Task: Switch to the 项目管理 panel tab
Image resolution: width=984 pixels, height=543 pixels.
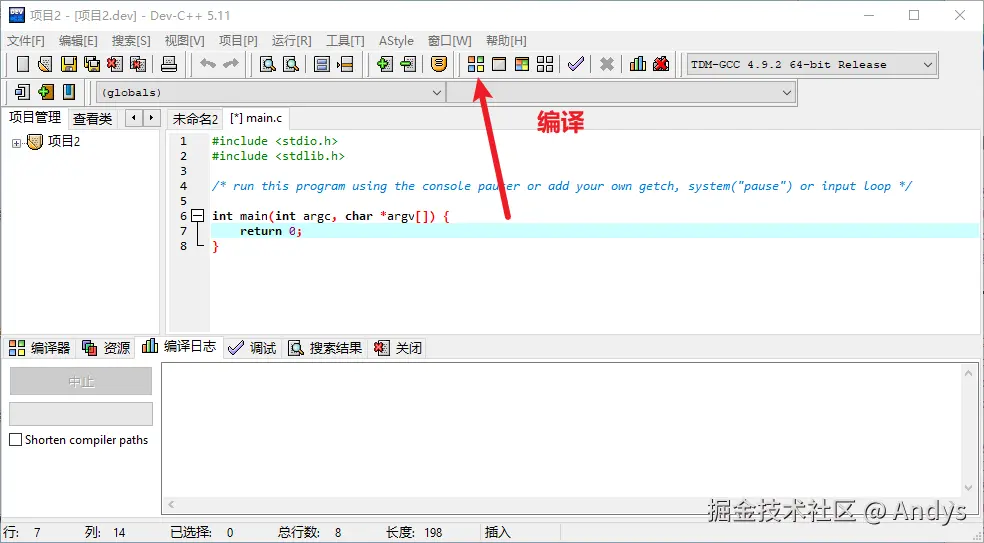Action: click(35, 117)
